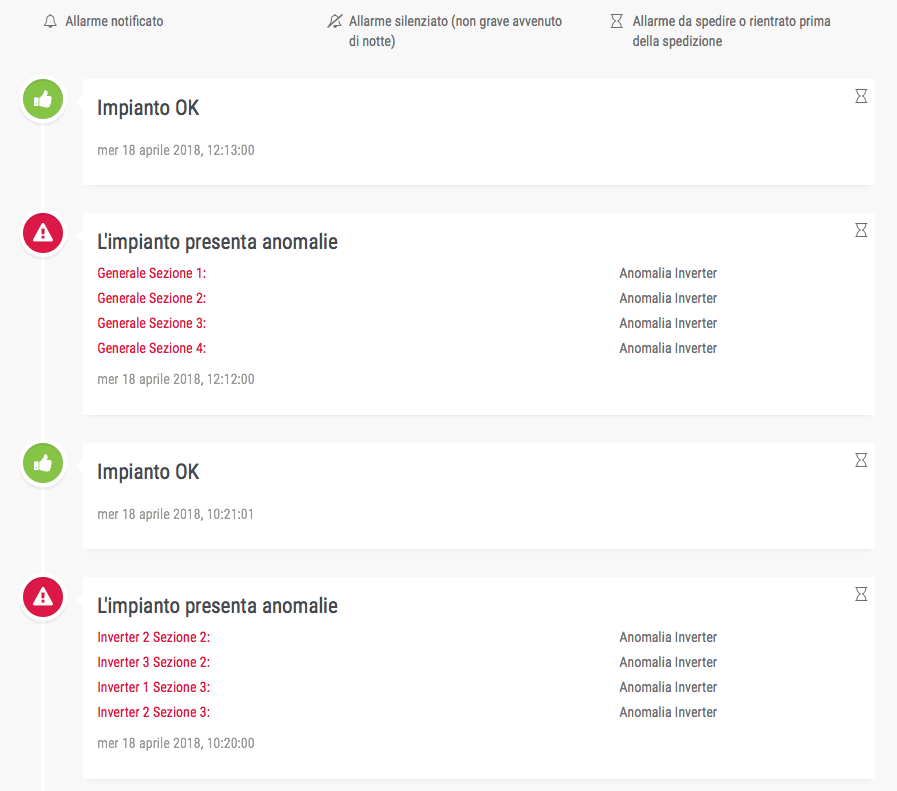Click green thumbs-up icon for the 10:21:01 event
Viewport: 897px width, 791px height.
(43, 463)
